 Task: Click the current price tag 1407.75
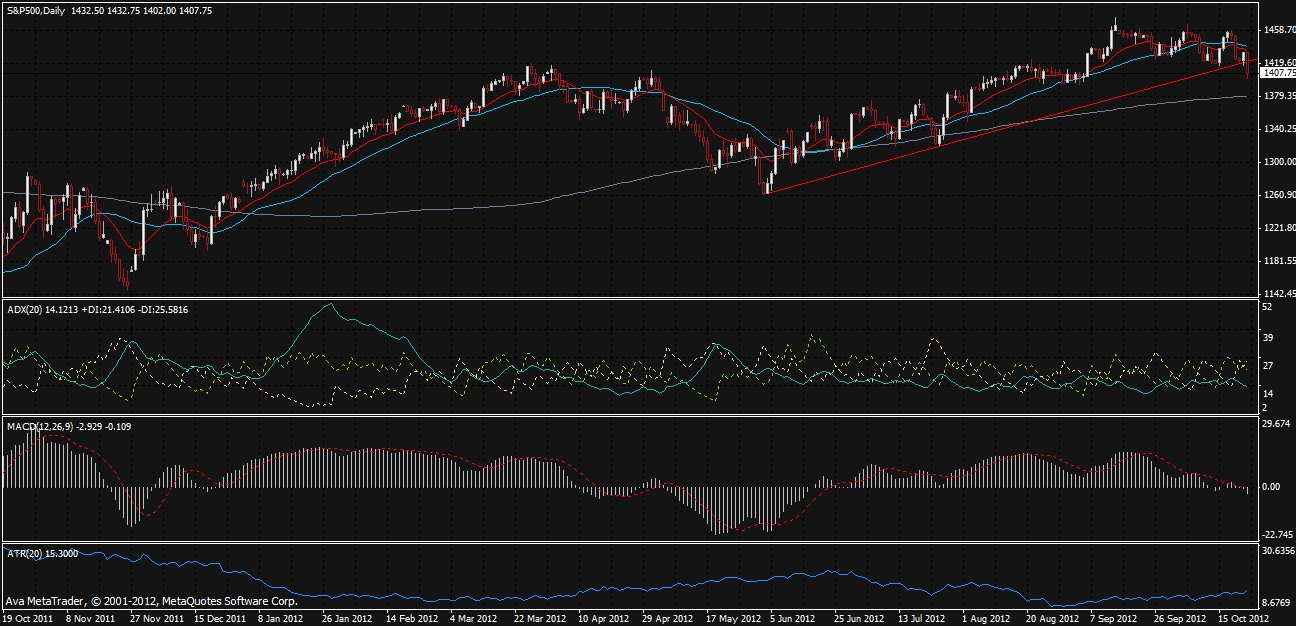click(1273, 73)
